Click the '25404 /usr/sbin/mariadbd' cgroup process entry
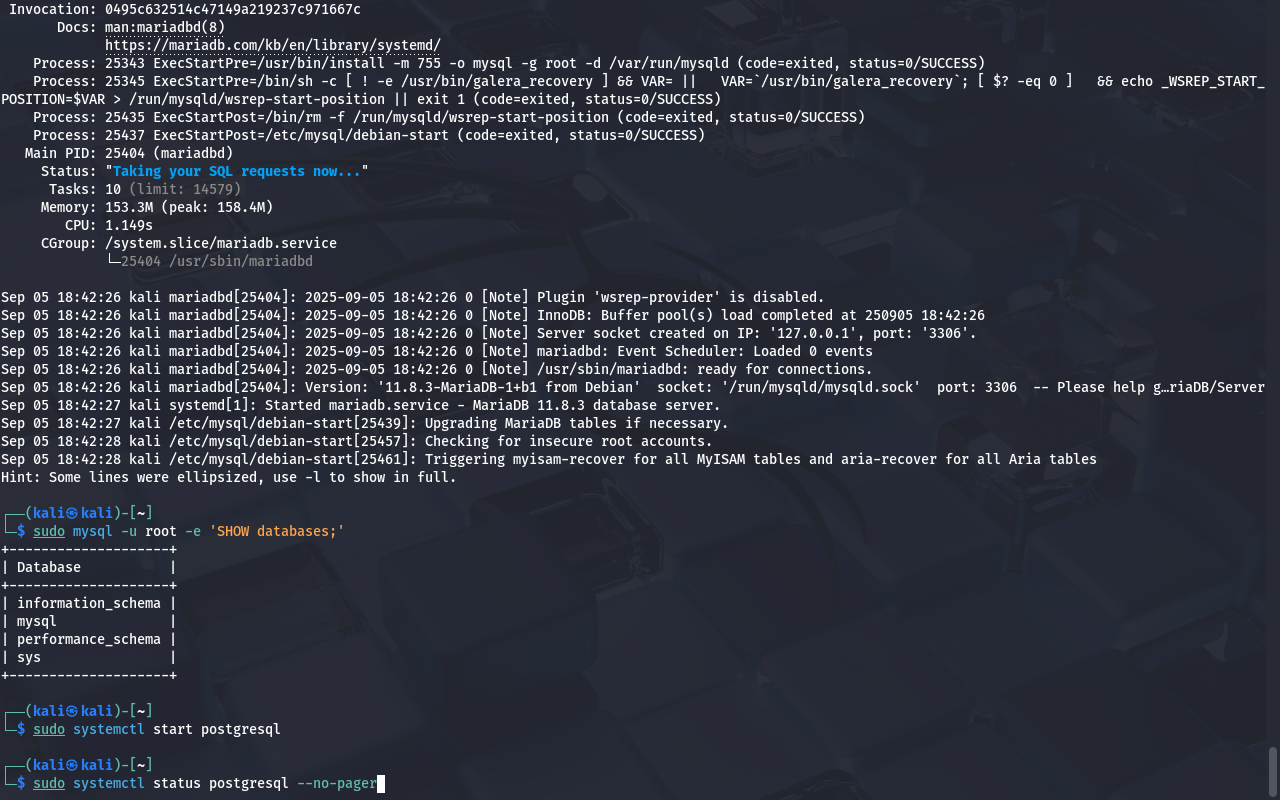The image size is (1280, 800). 217,261
